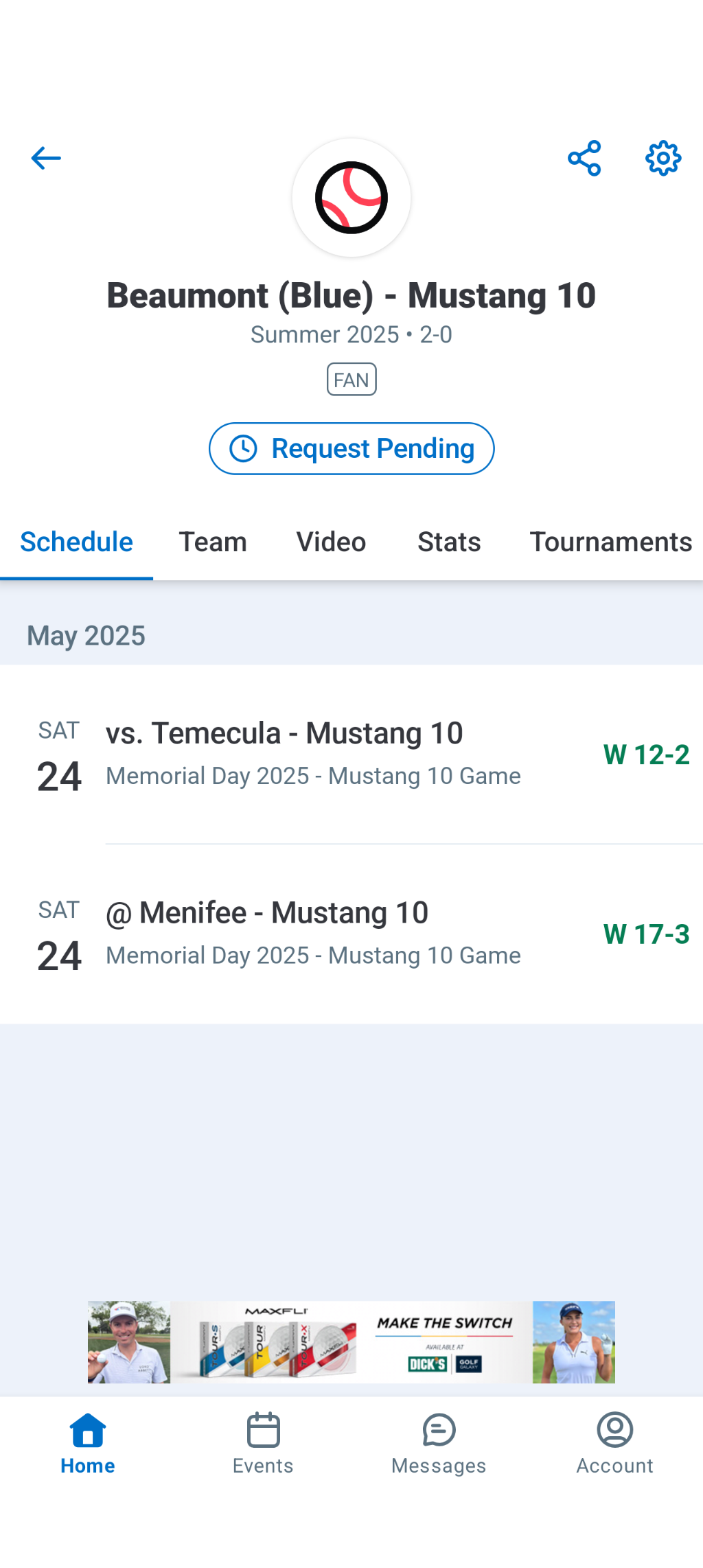Open team settings gear
Viewport: 703px width, 1568px height.
coord(663,159)
